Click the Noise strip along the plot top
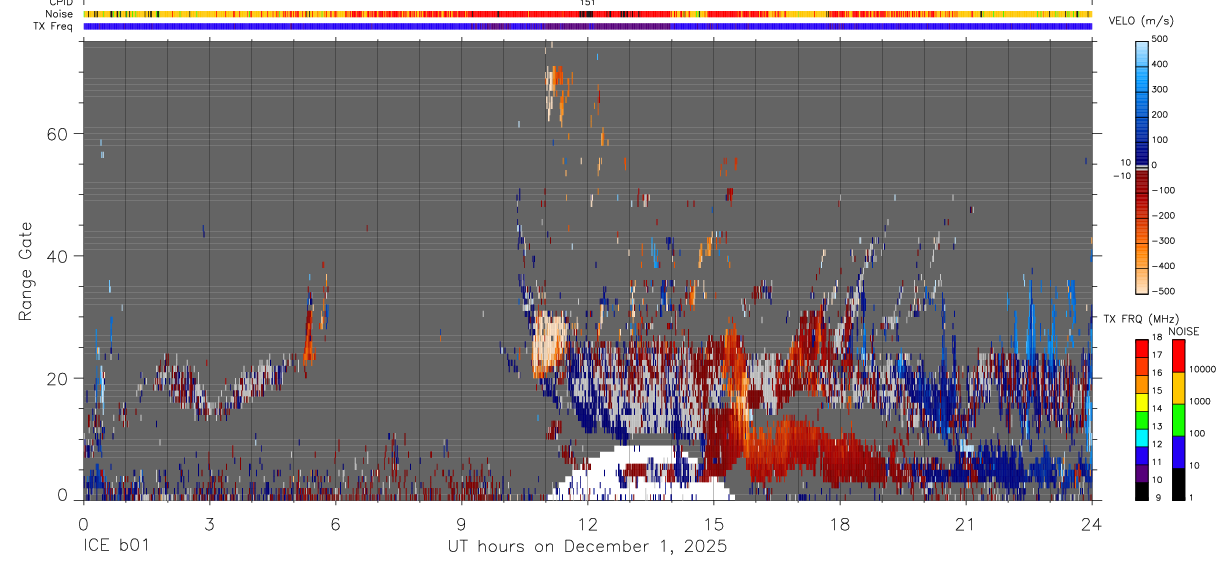This screenshot has height=567, width=1228. click(588, 14)
